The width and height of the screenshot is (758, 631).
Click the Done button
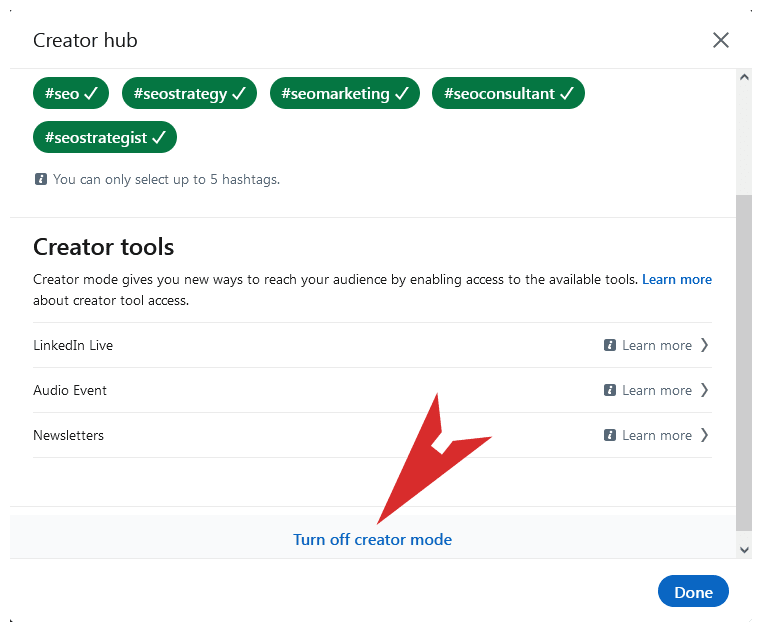point(693,591)
